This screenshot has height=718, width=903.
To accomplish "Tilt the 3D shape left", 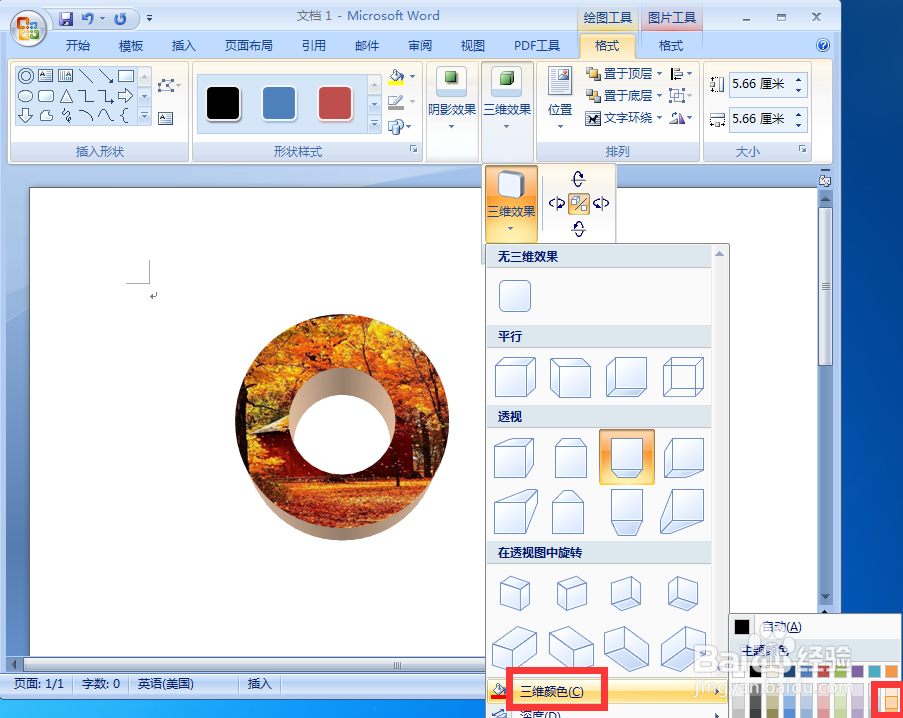I will [x=556, y=203].
